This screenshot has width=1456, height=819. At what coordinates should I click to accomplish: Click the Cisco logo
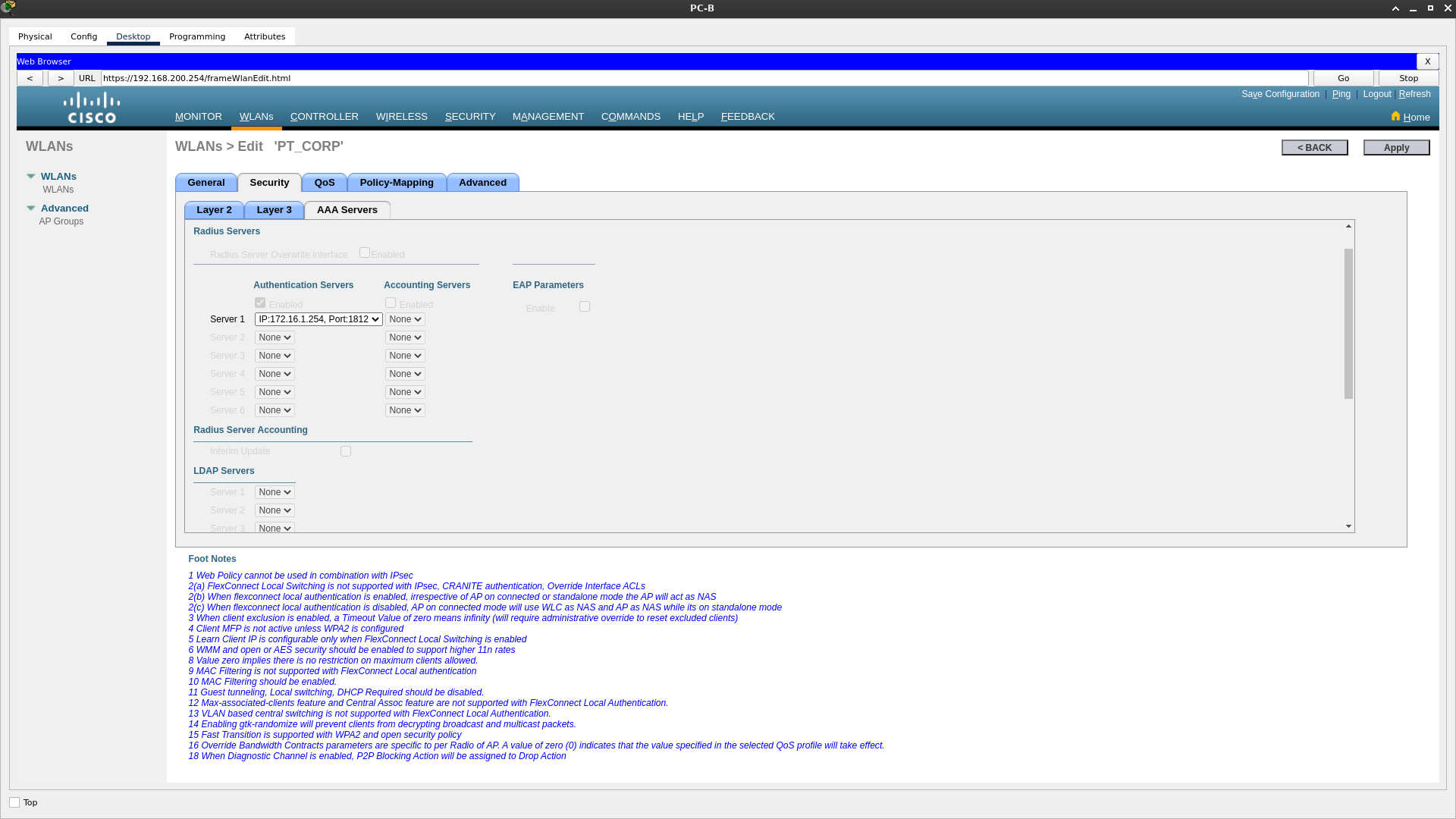click(x=92, y=108)
